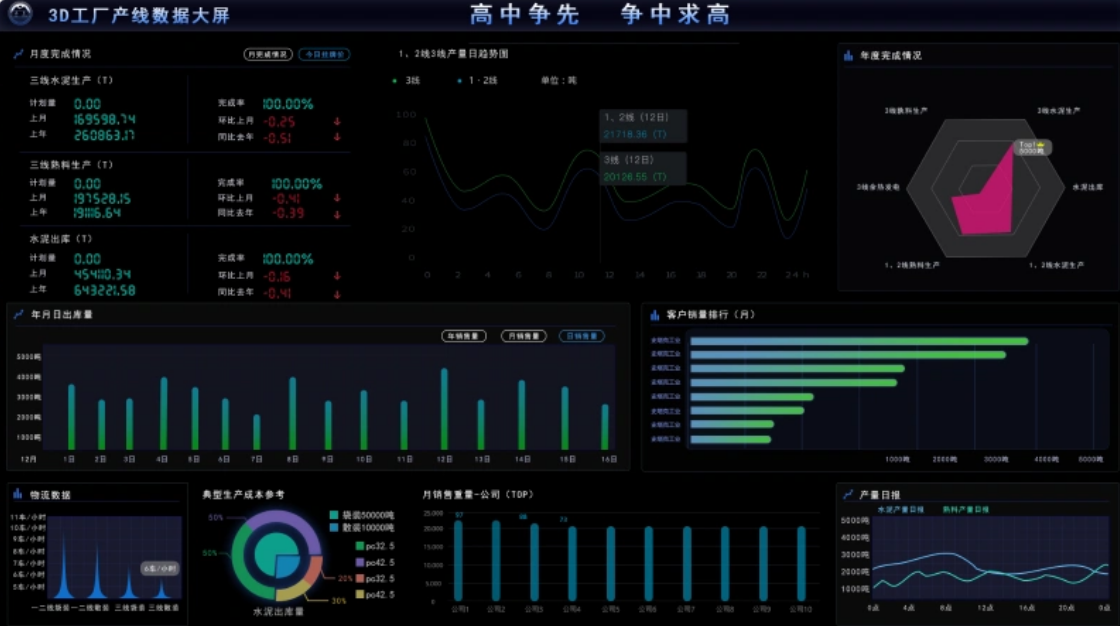This screenshot has width=1120, height=626.
Task: Switch to the 月完成情况 pill tab
Action: click(x=268, y=54)
